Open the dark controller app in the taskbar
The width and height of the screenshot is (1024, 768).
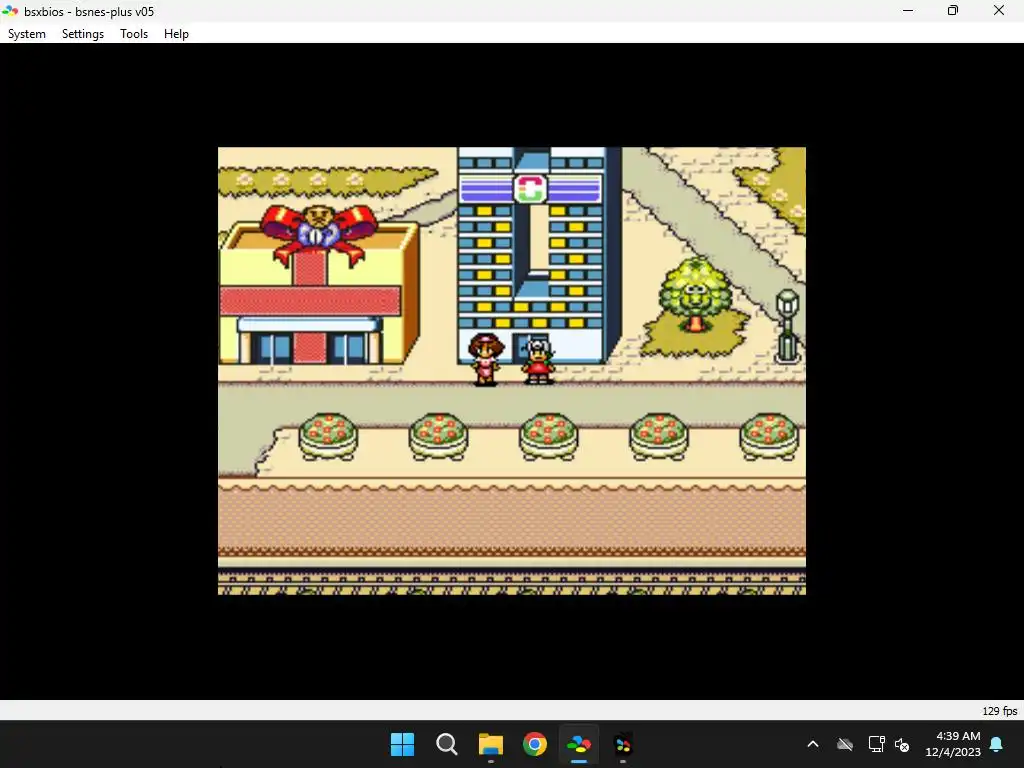(x=623, y=744)
